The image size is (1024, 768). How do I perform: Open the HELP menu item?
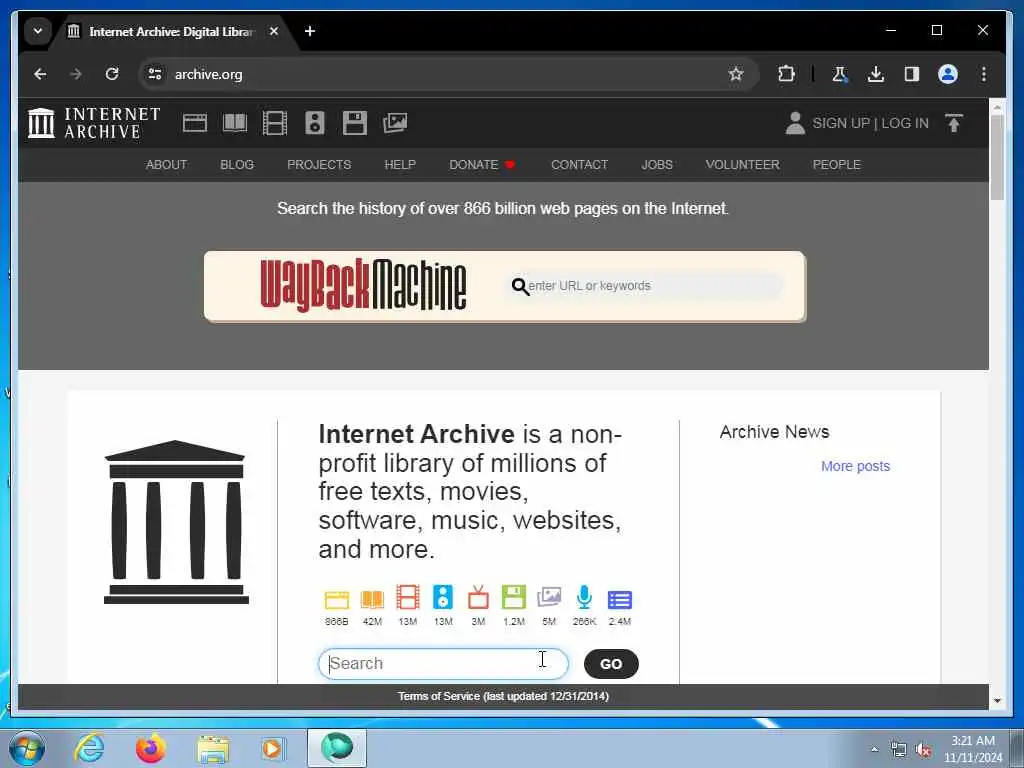400,165
